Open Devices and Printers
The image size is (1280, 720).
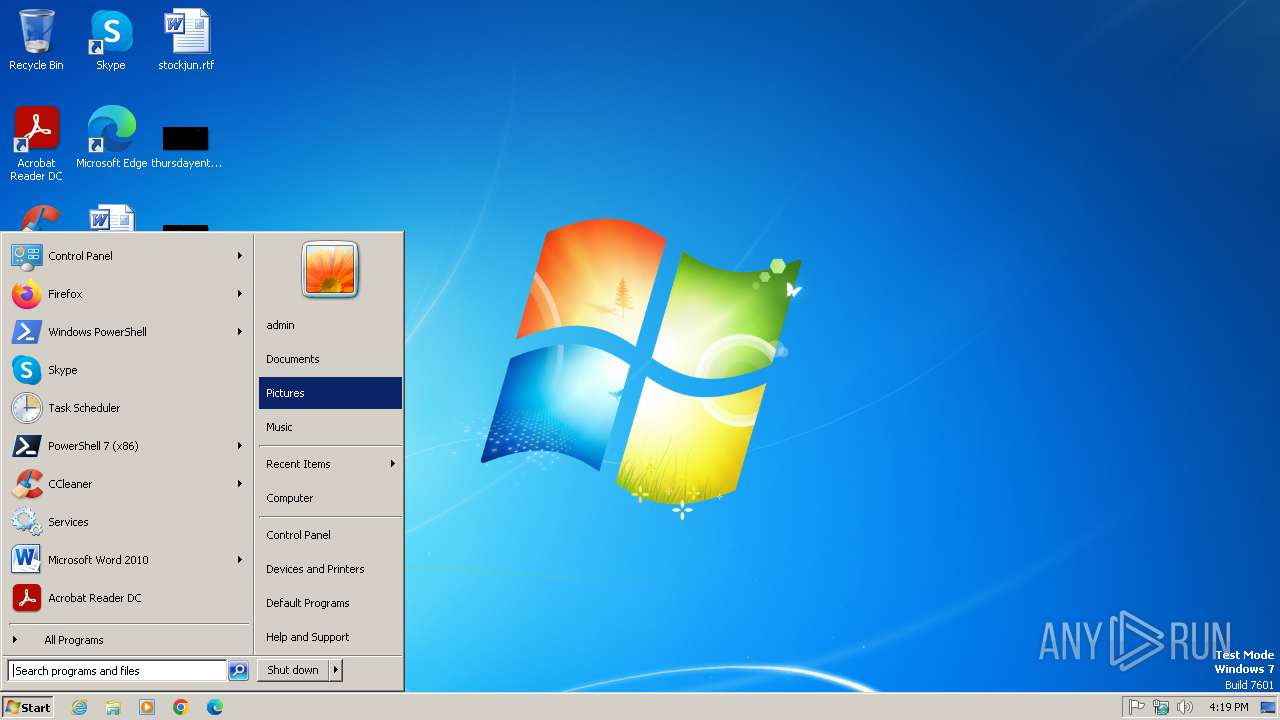pos(330,569)
